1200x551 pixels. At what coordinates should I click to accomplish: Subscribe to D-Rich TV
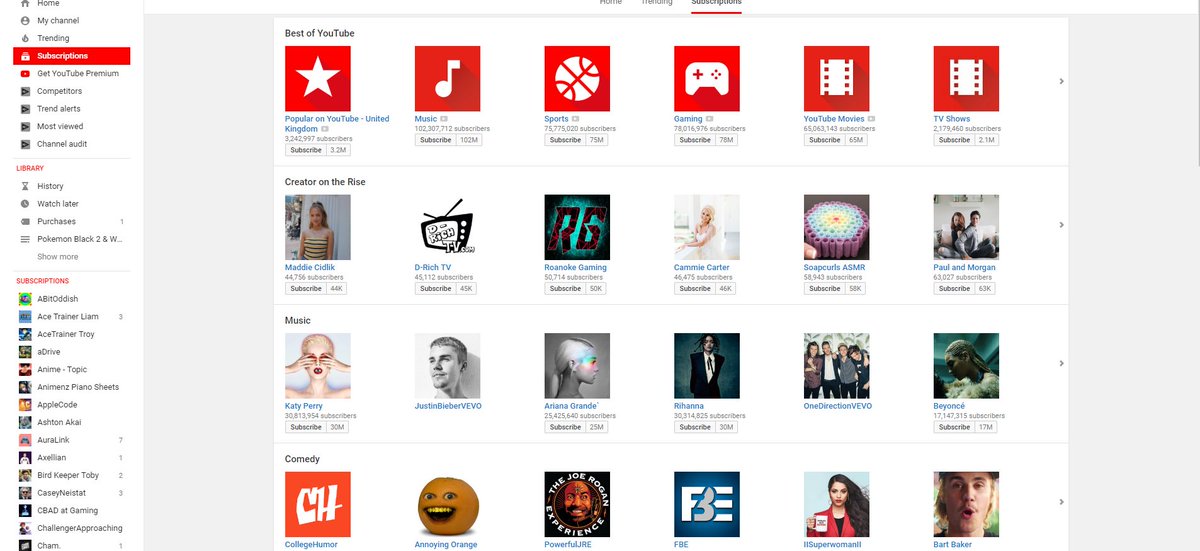click(436, 288)
